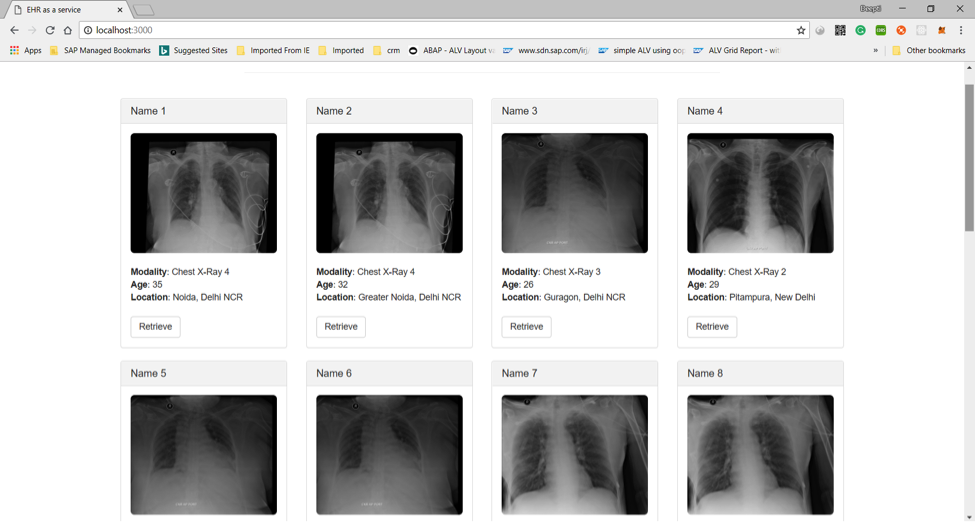Viewport: 975px width, 522px height.
Task: Retrieve the record for Name 4
Action: click(x=712, y=327)
